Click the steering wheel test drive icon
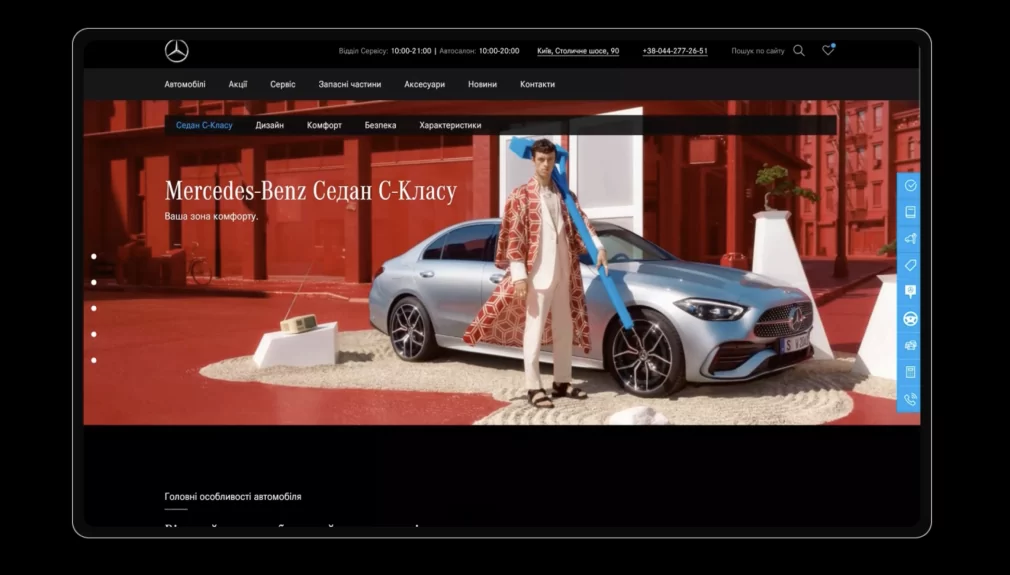The image size is (1010, 575). (x=910, y=319)
